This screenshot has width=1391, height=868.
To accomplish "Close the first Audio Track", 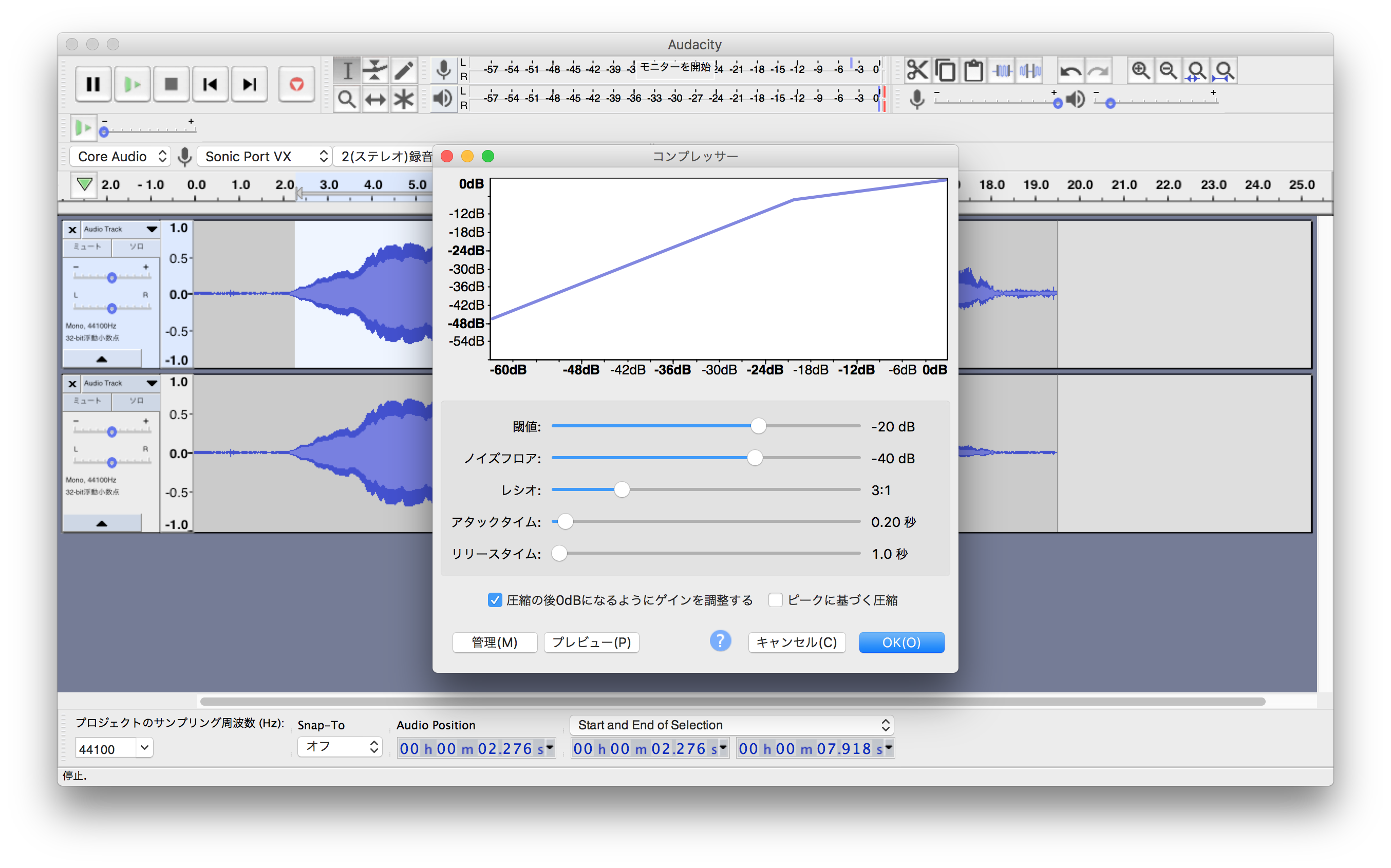I will pyautogui.click(x=72, y=230).
